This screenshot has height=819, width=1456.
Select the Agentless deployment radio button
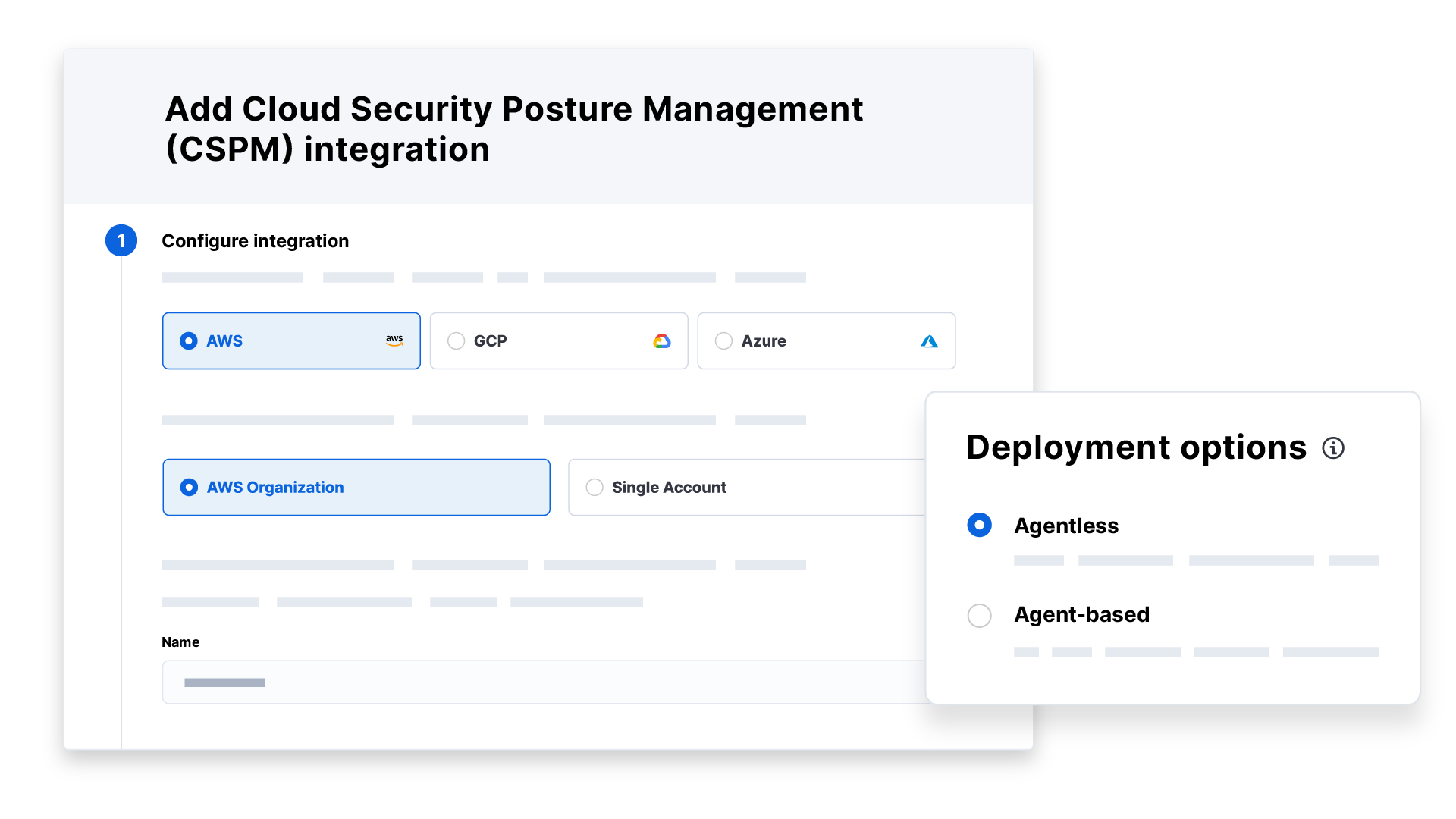[x=979, y=525]
